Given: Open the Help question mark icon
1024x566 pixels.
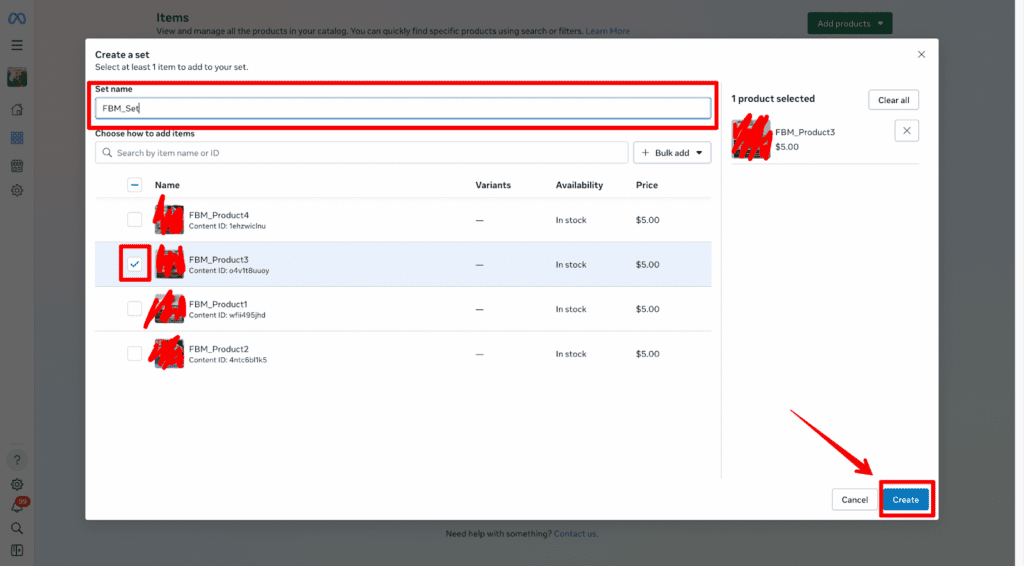Looking at the screenshot, I should 17,460.
